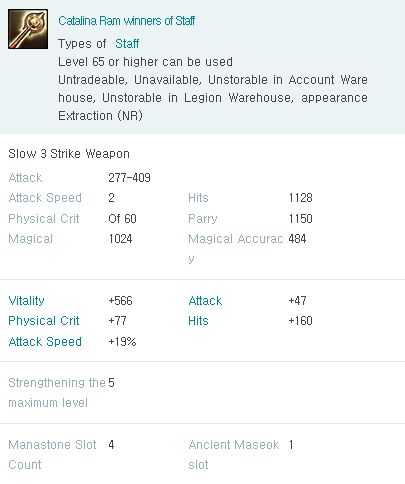Click the Slow 3 Strike Weapon heading

[x=69, y=154]
